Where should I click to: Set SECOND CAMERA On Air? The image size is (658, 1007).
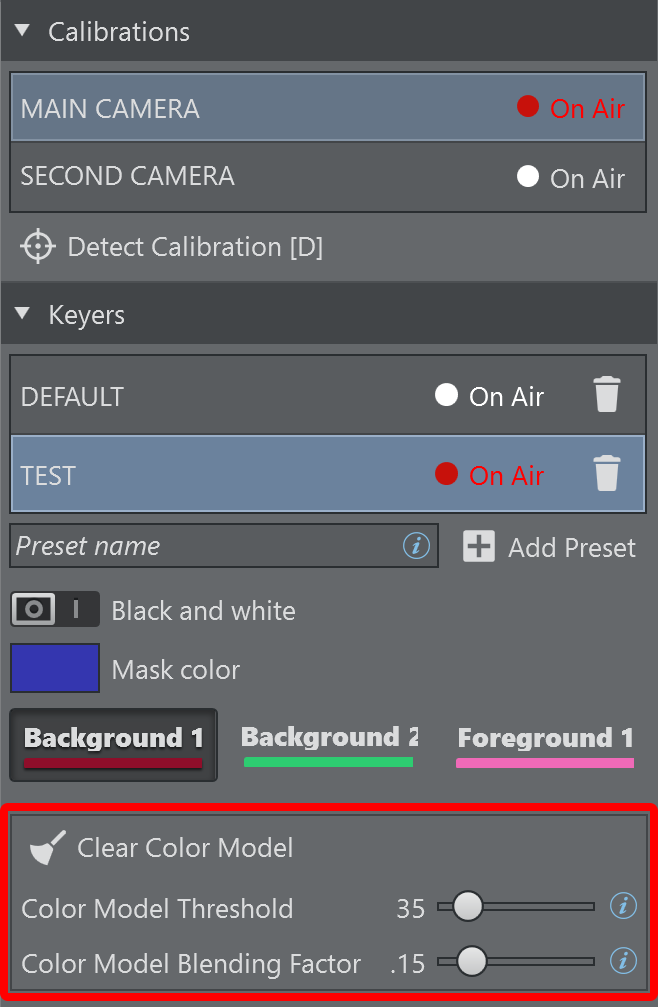528,177
